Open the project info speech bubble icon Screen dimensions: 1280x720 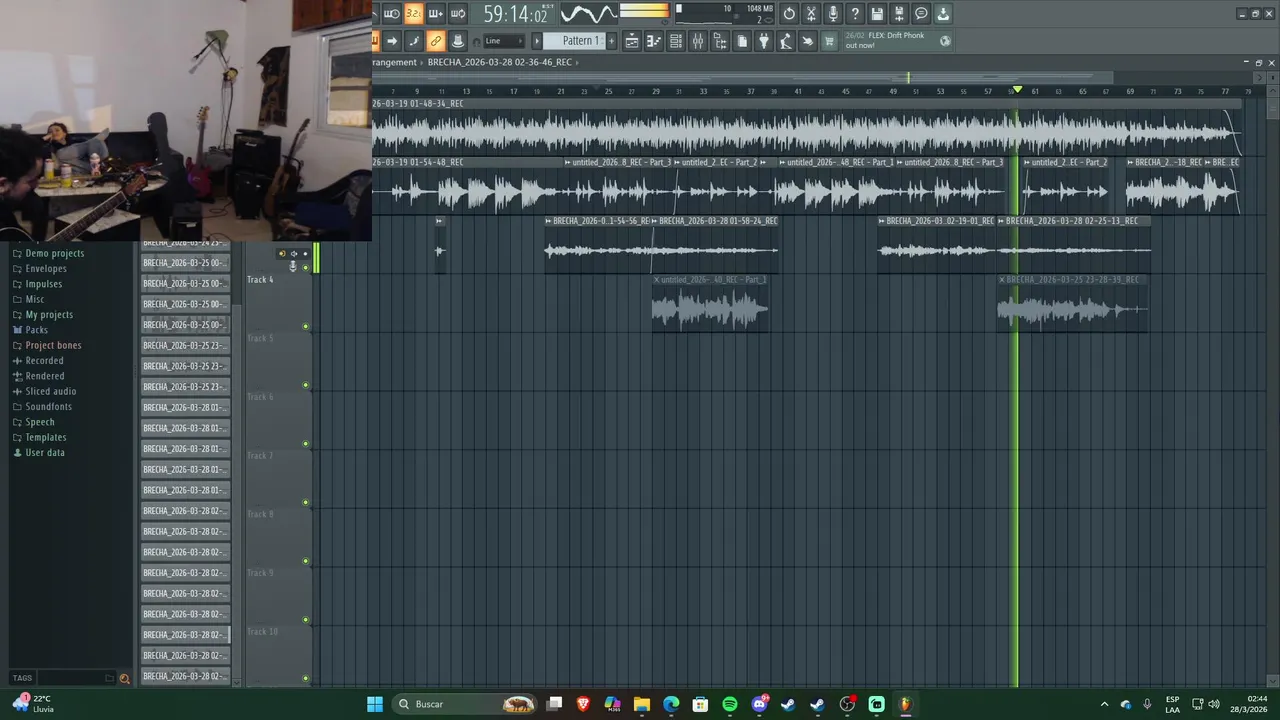point(921,13)
